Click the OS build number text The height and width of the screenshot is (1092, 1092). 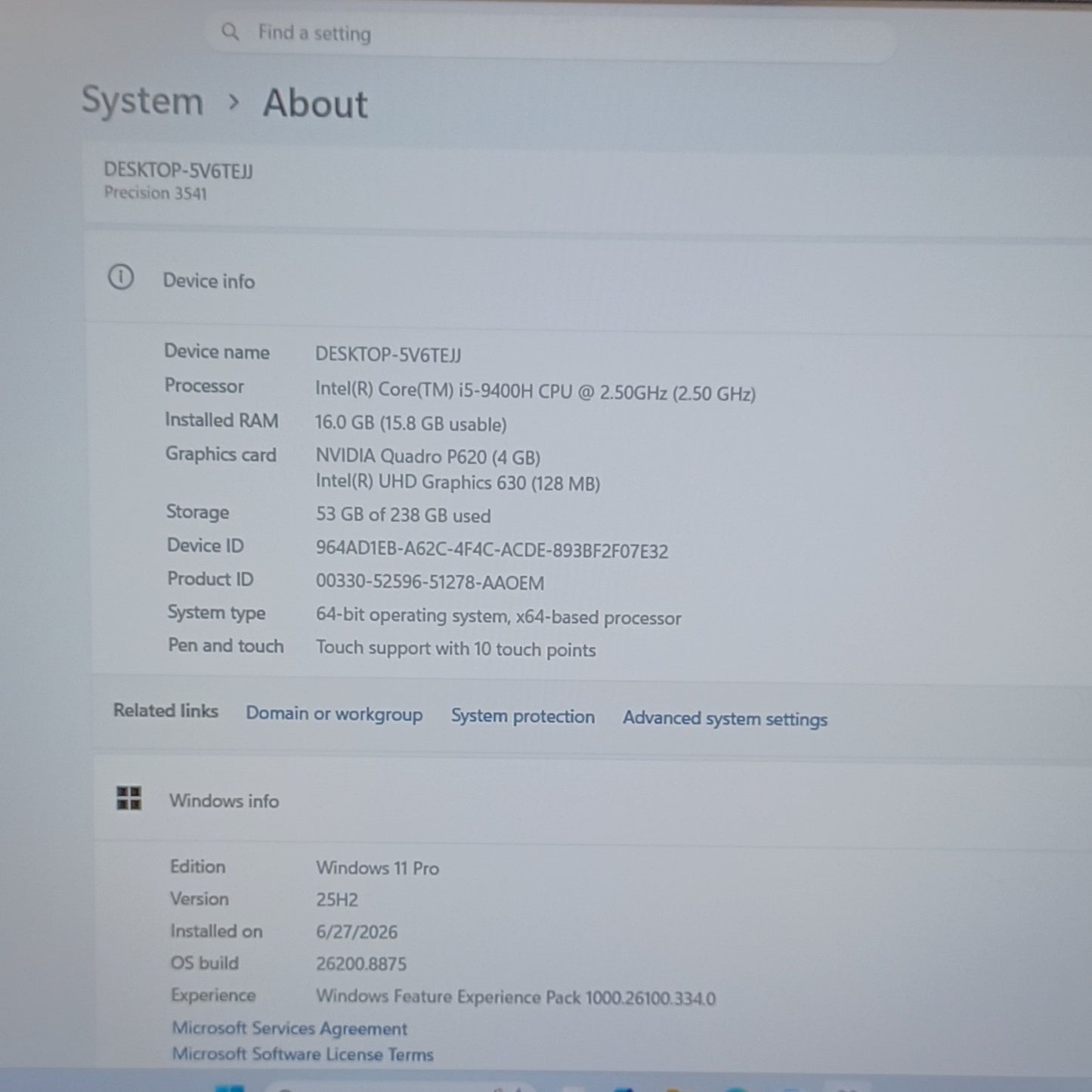(361, 964)
